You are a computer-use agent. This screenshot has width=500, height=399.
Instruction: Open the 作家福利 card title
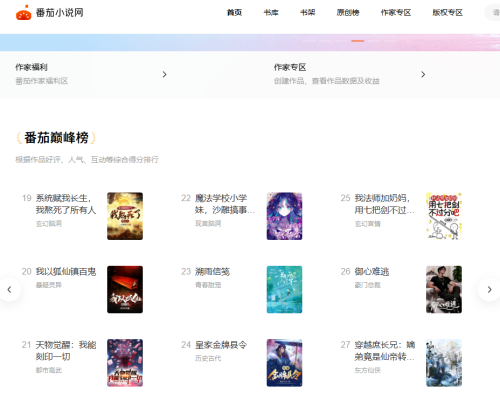pos(31,67)
